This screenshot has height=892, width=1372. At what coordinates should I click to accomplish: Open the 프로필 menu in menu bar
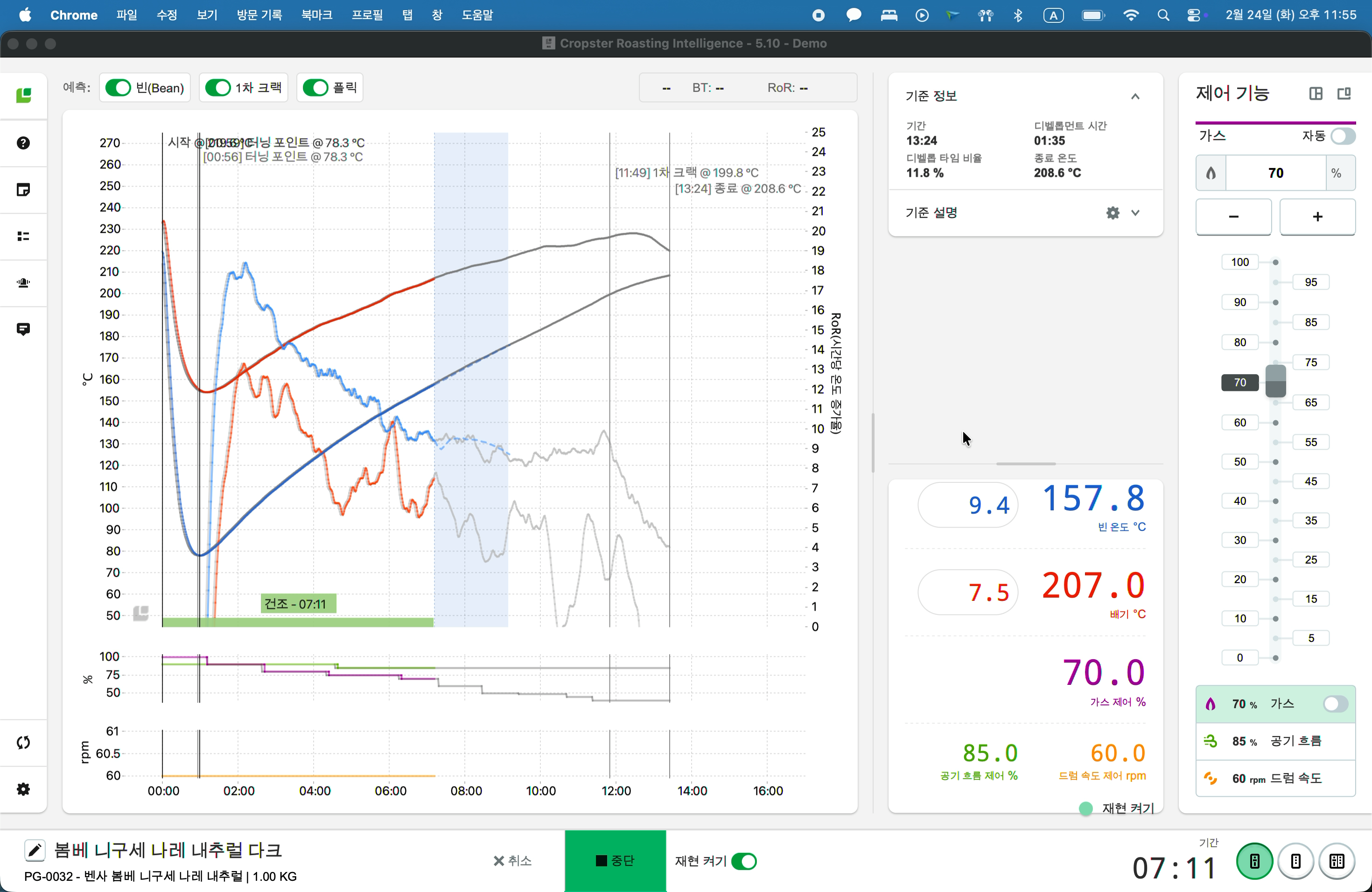(x=367, y=15)
